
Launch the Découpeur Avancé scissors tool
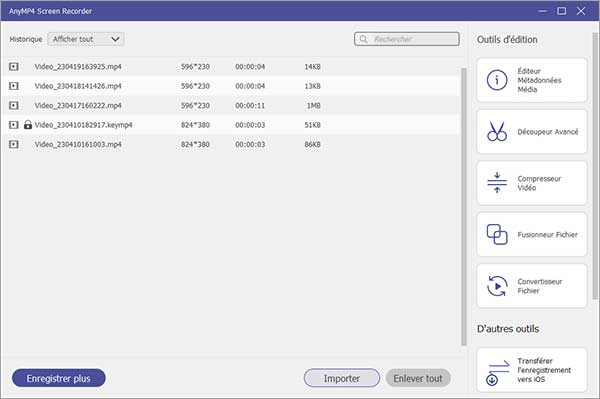[x=497, y=131]
